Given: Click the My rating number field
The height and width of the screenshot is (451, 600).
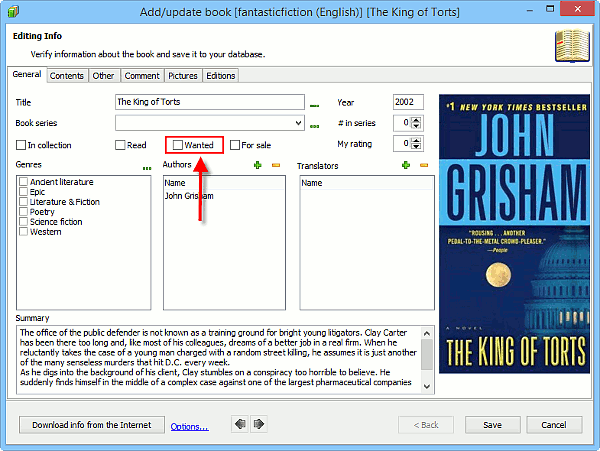Looking at the screenshot, I should tap(402, 144).
